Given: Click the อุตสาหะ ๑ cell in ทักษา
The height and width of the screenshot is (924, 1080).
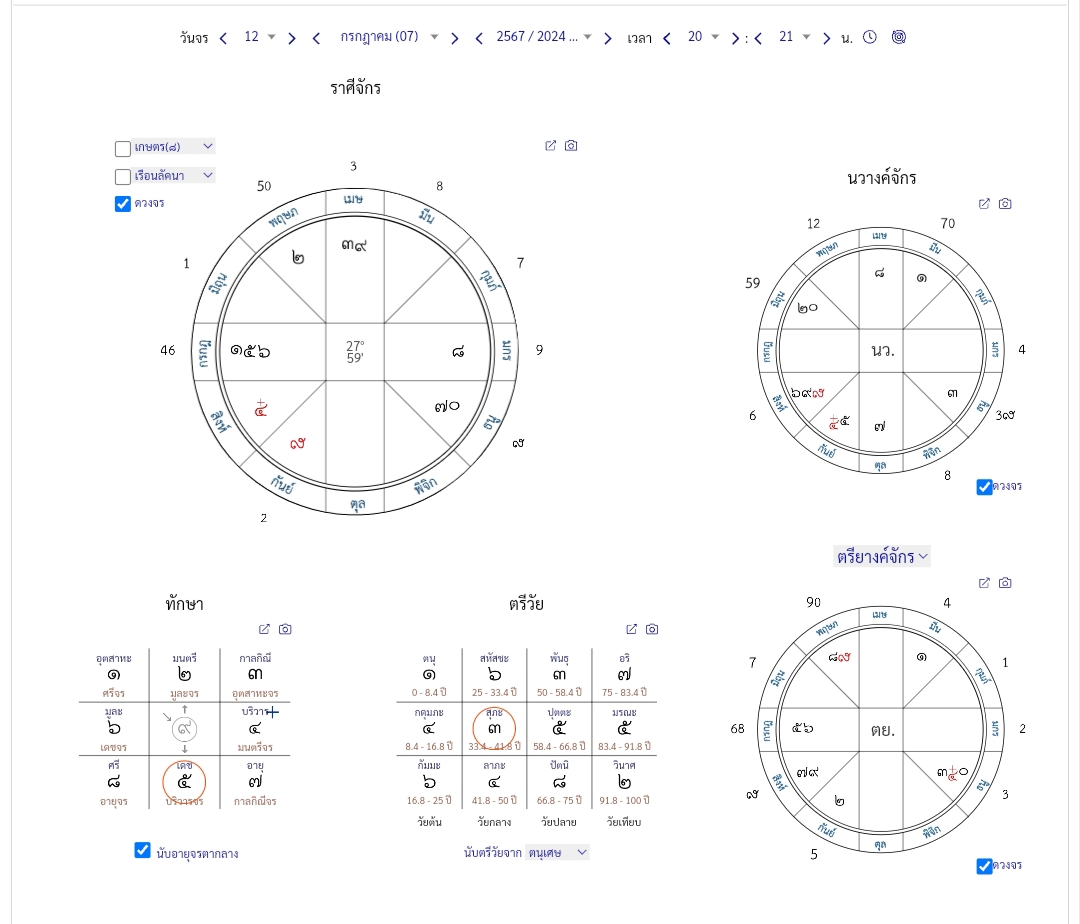Looking at the screenshot, I should (114, 675).
